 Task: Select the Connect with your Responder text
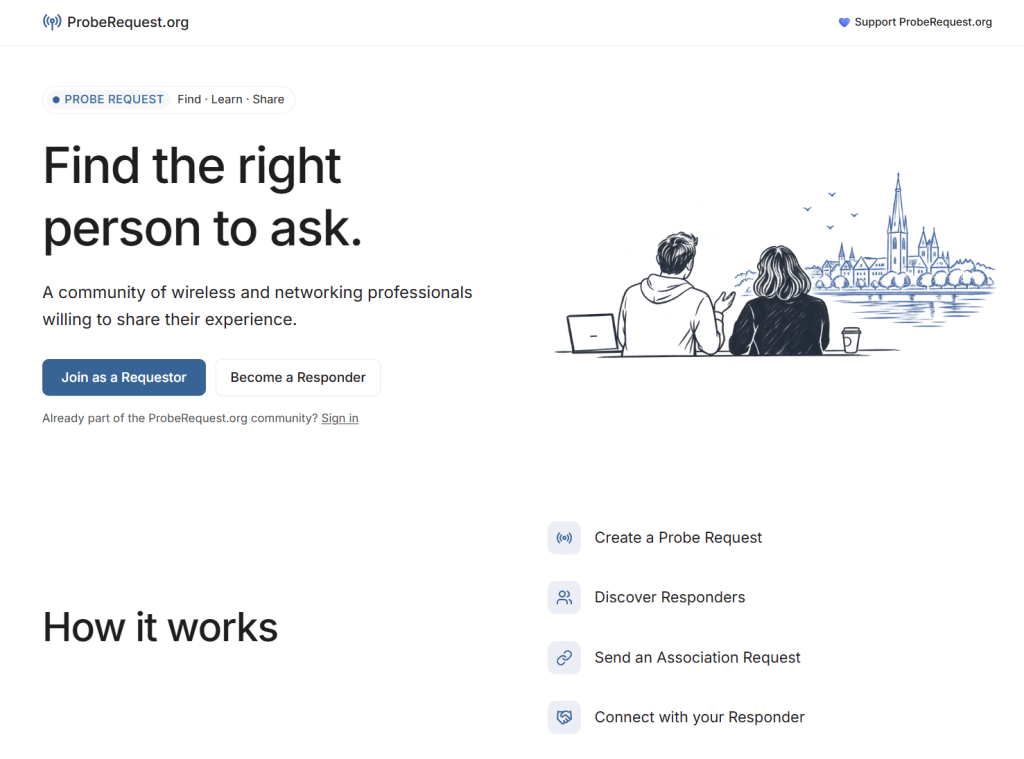point(699,717)
